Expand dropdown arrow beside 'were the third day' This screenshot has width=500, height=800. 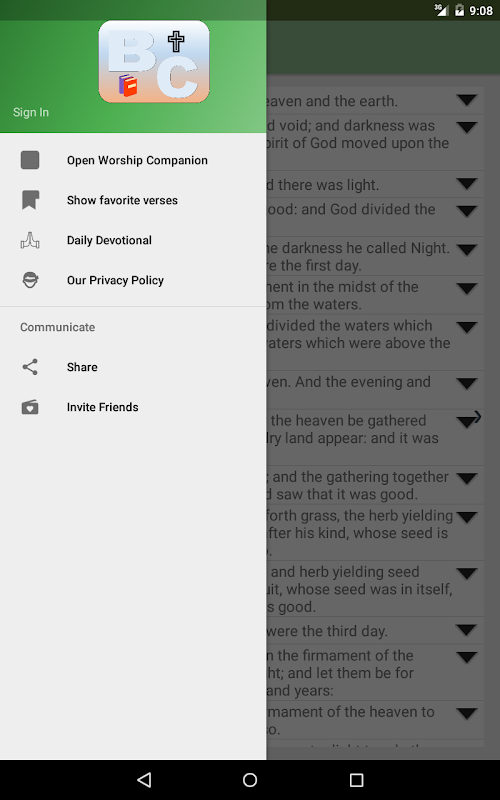coord(467,630)
